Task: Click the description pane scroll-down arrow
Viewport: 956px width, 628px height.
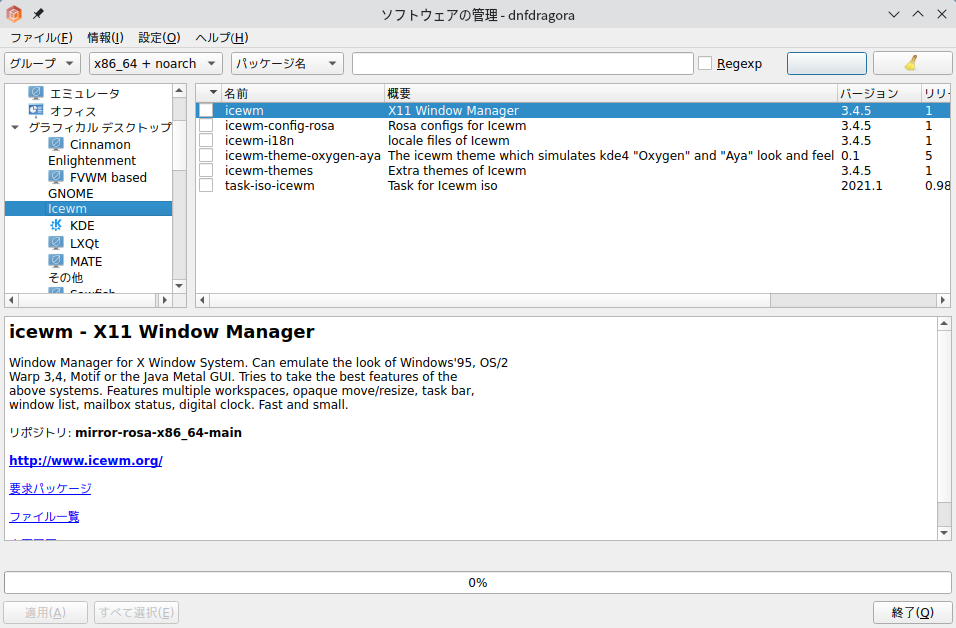Action: 944,533
